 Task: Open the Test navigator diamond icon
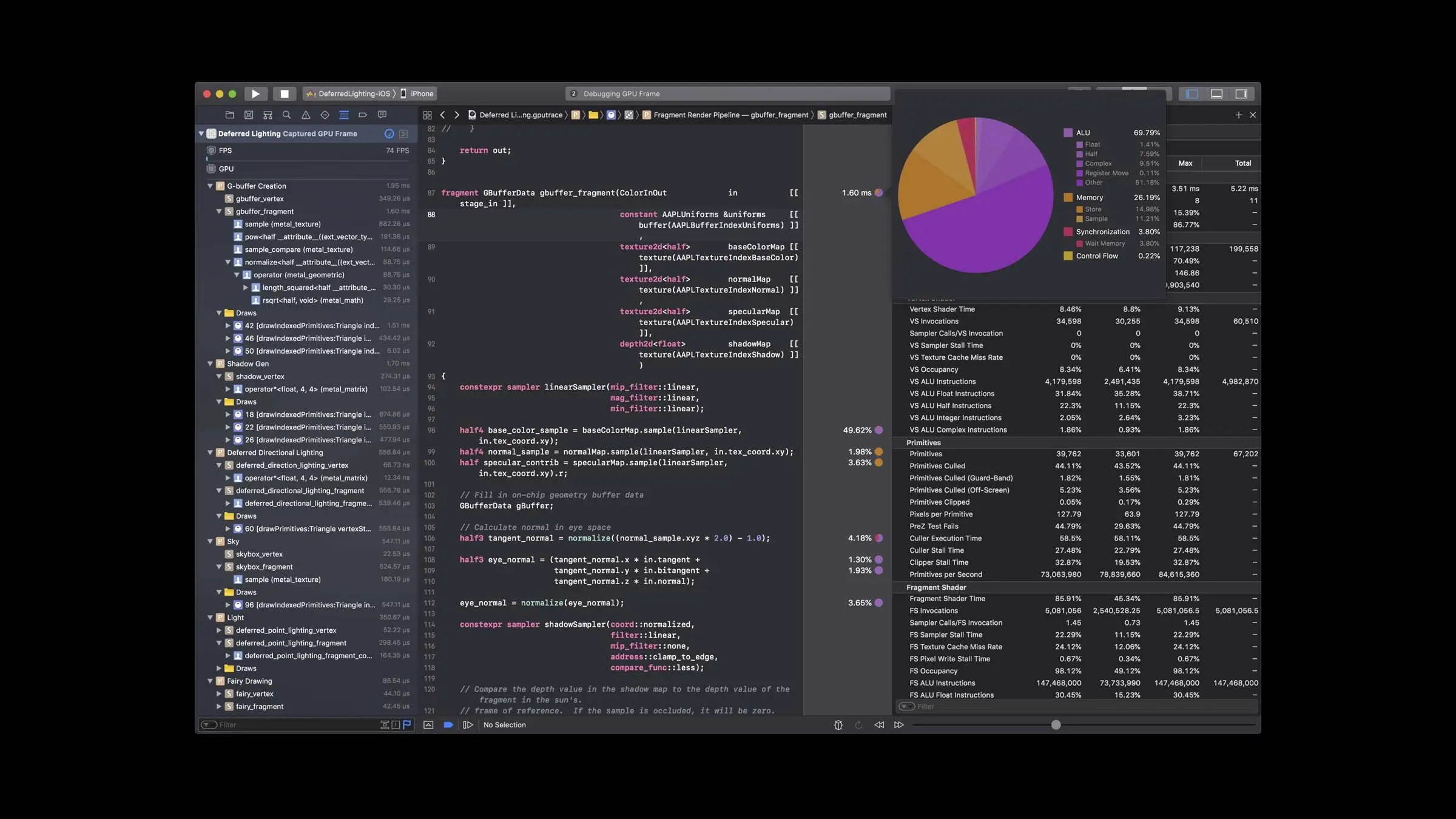coord(325,115)
